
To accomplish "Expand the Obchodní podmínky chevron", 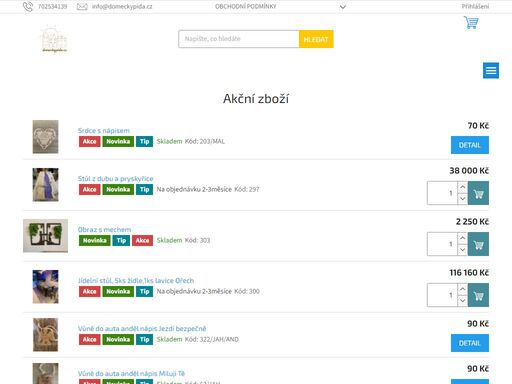I will [x=343, y=7].
